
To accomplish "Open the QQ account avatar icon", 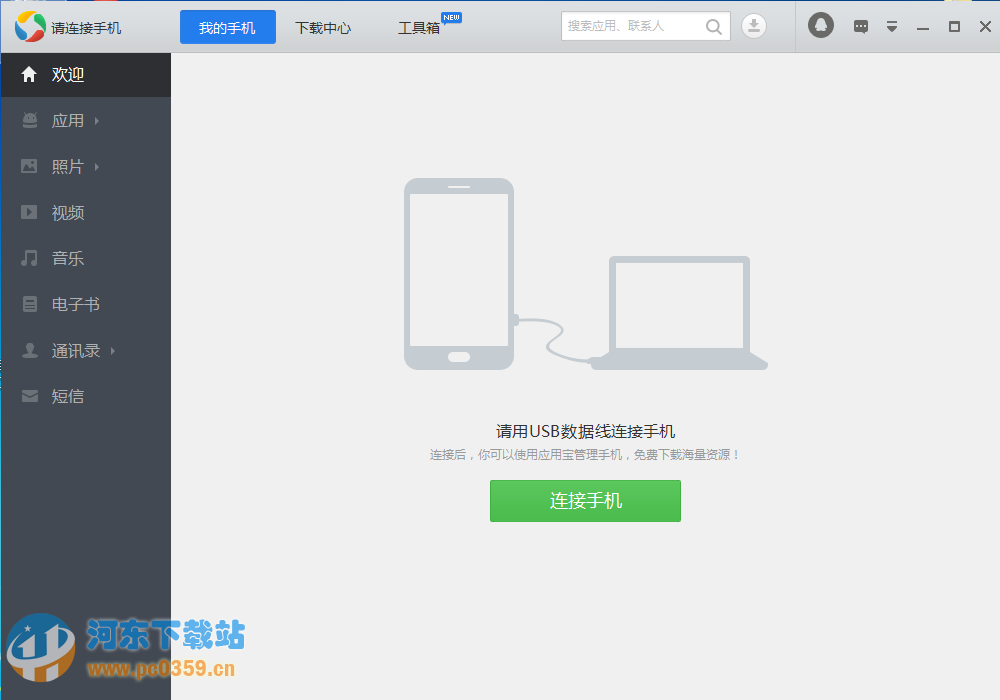I will [x=820, y=25].
